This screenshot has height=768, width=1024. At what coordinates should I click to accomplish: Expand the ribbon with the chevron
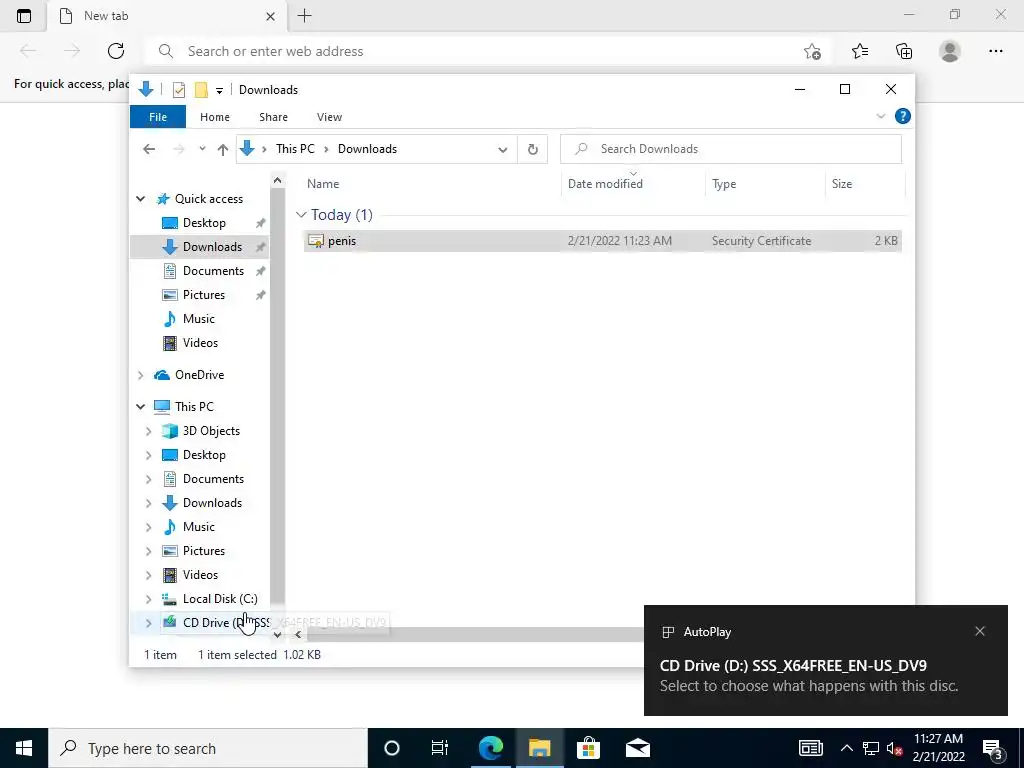click(x=880, y=116)
